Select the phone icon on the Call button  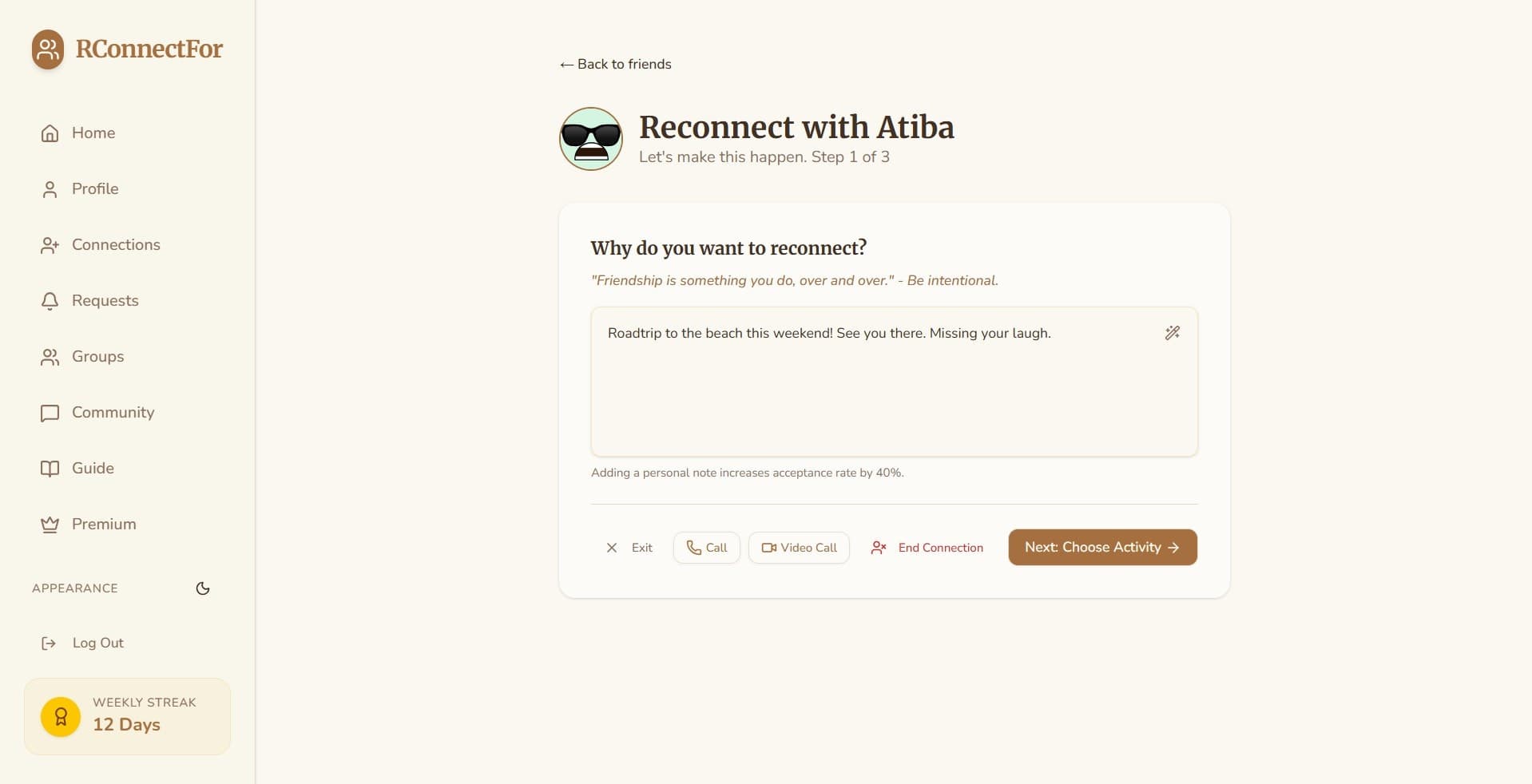(693, 548)
